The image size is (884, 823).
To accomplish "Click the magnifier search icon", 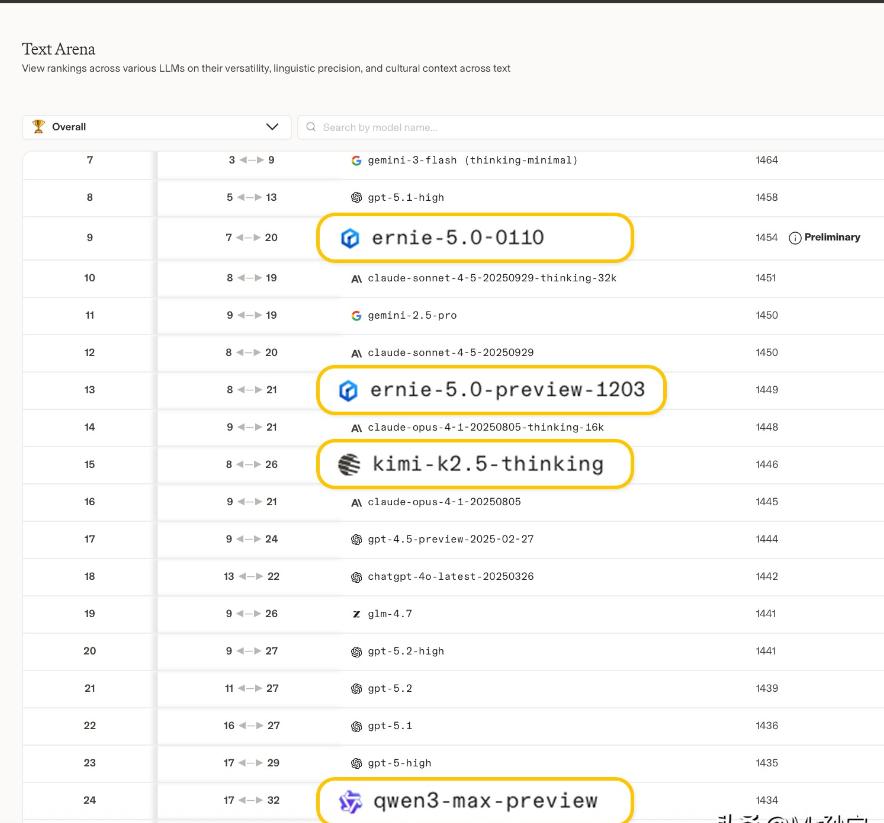I will (x=311, y=127).
